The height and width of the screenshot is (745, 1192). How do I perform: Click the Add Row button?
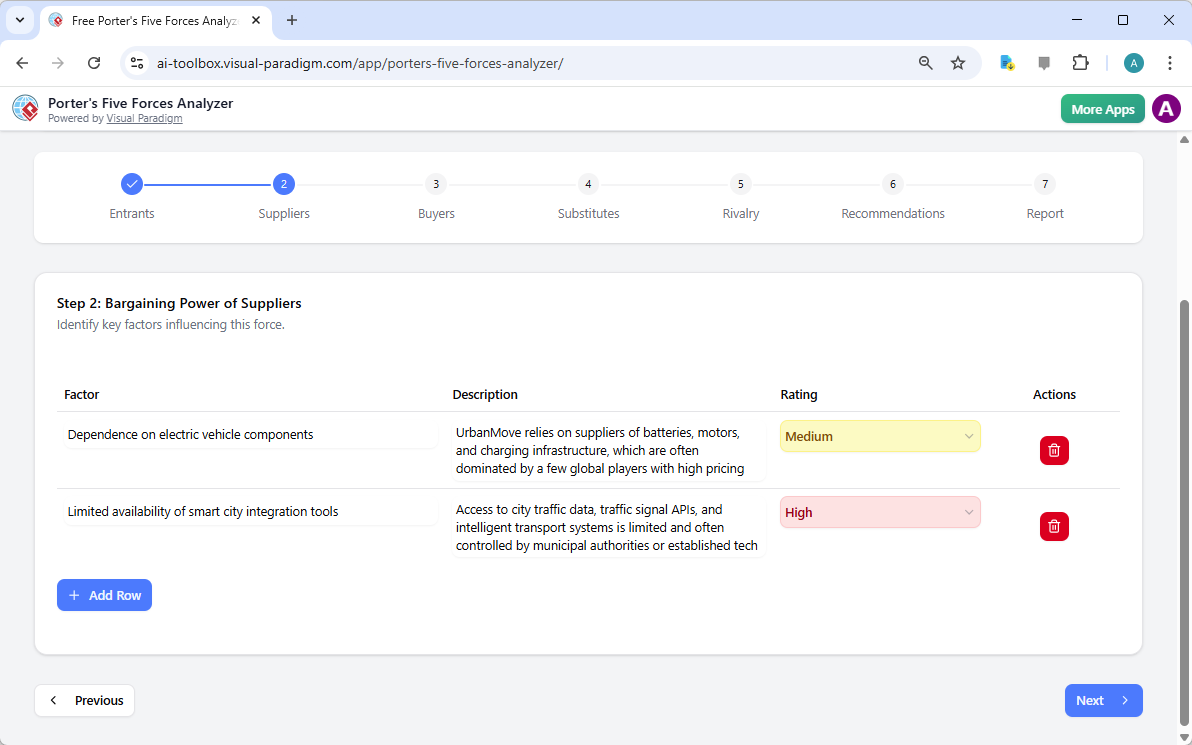(x=104, y=595)
